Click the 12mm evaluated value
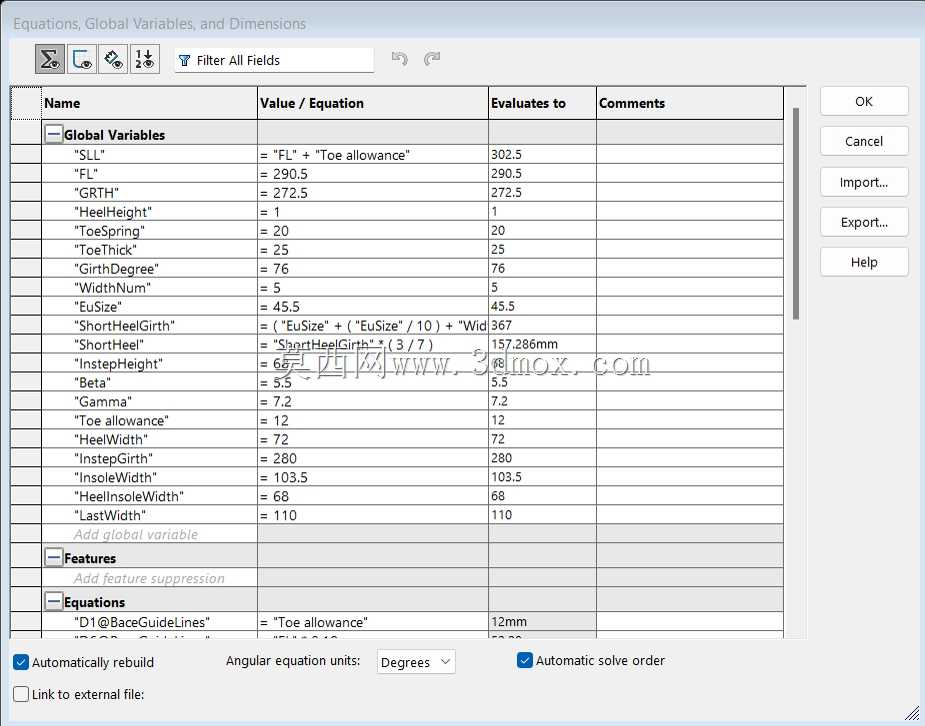 pyautogui.click(x=509, y=622)
